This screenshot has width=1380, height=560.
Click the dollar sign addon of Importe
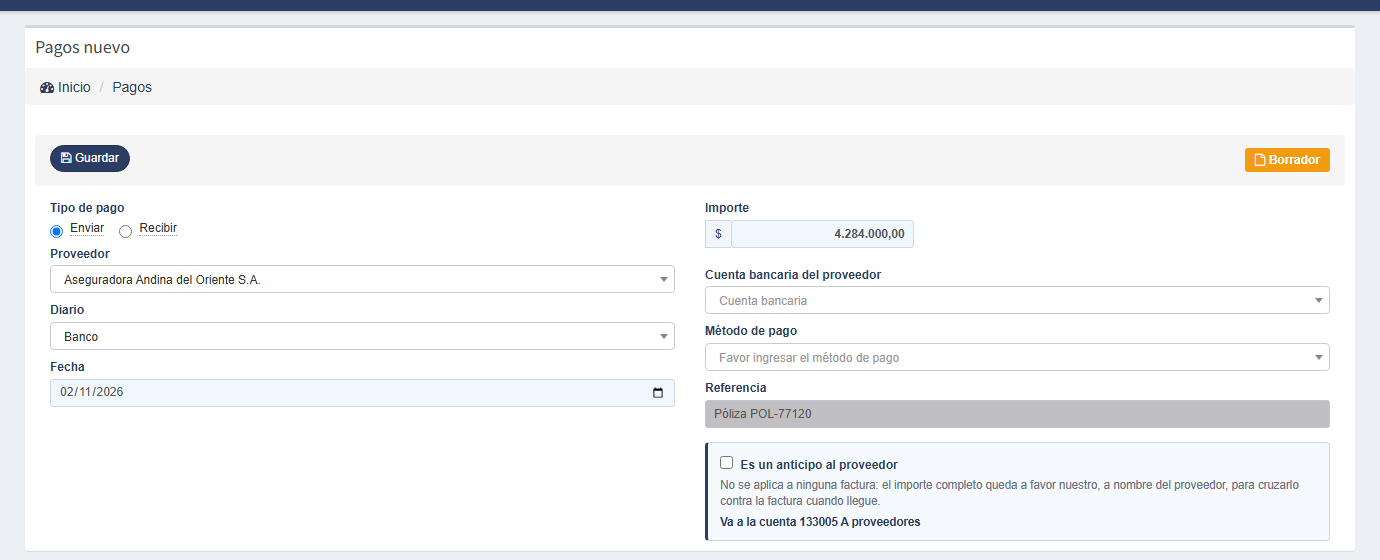[x=718, y=234]
